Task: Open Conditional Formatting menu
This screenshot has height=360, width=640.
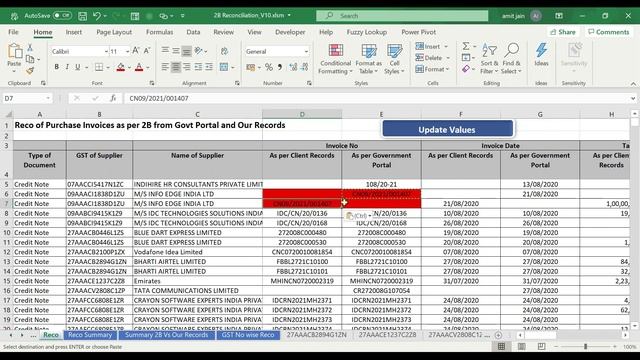Action: click(x=335, y=59)
